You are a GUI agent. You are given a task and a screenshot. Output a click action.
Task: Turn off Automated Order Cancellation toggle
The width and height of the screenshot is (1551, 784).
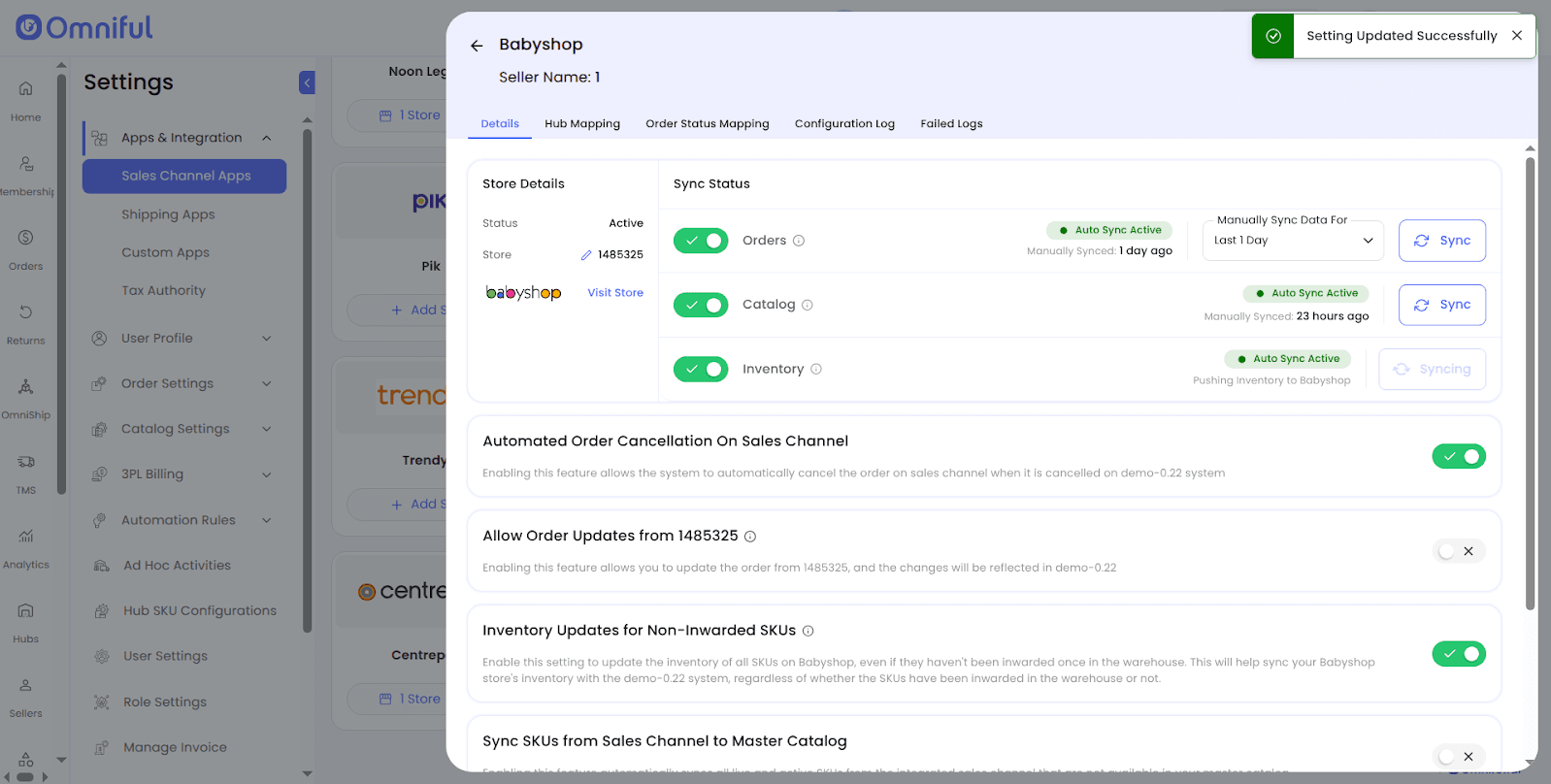[1459, 456]
